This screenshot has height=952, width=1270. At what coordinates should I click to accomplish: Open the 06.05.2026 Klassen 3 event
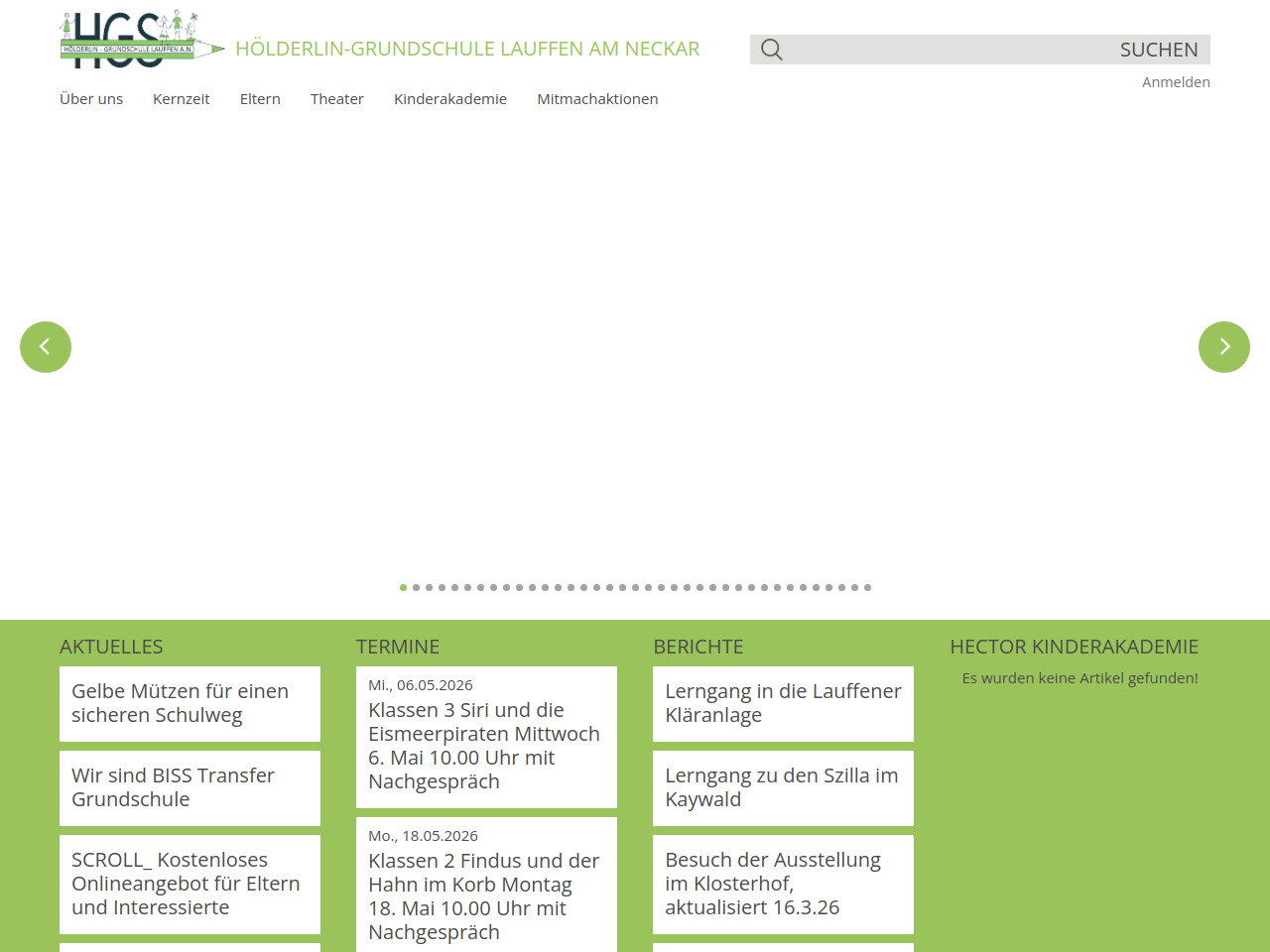click(x=486, y=737)
